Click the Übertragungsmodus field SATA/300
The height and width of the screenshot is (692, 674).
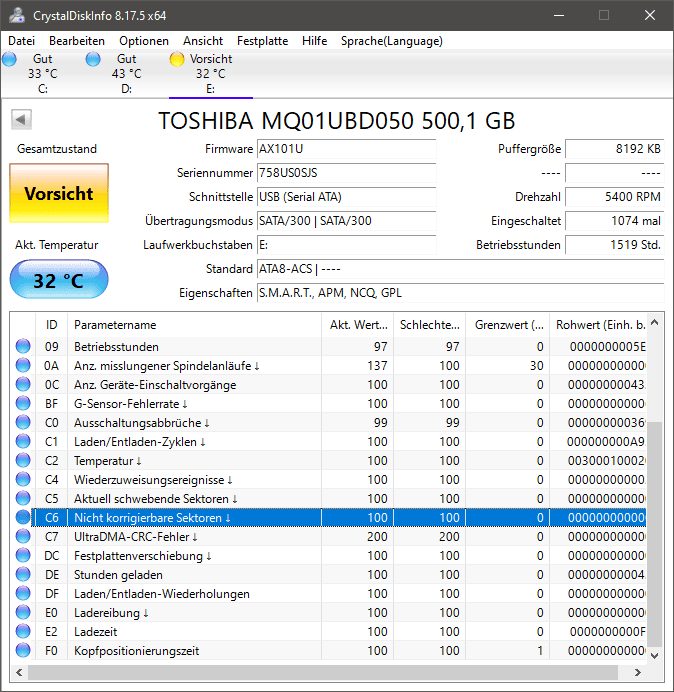click(x=346, y=221)
